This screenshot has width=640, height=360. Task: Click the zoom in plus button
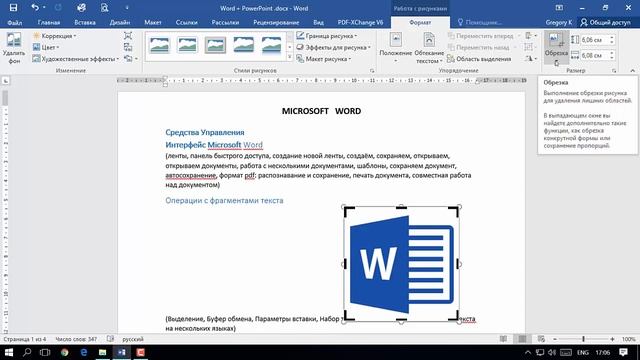612,339
